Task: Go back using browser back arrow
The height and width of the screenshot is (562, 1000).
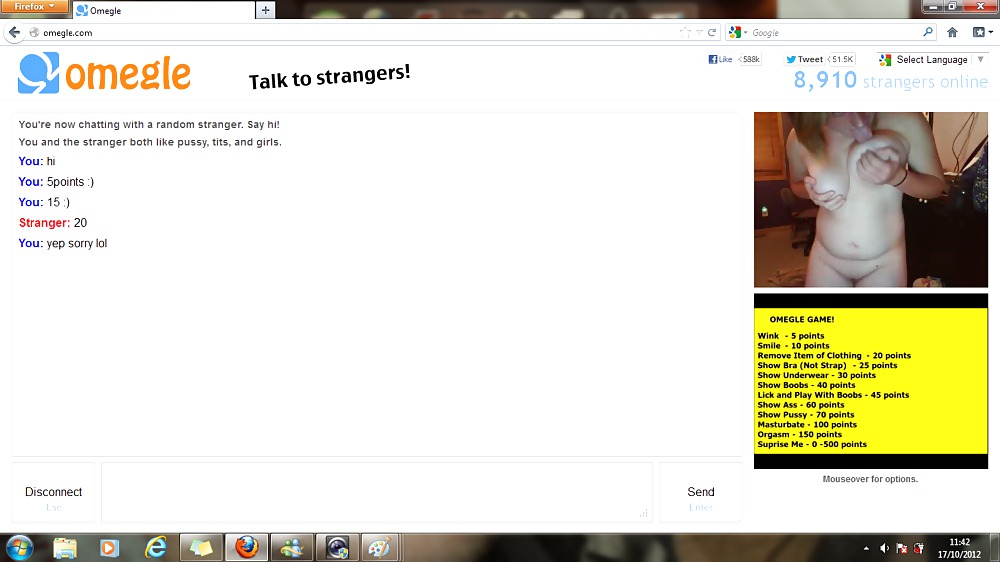Action: click(x=14, y=32)
